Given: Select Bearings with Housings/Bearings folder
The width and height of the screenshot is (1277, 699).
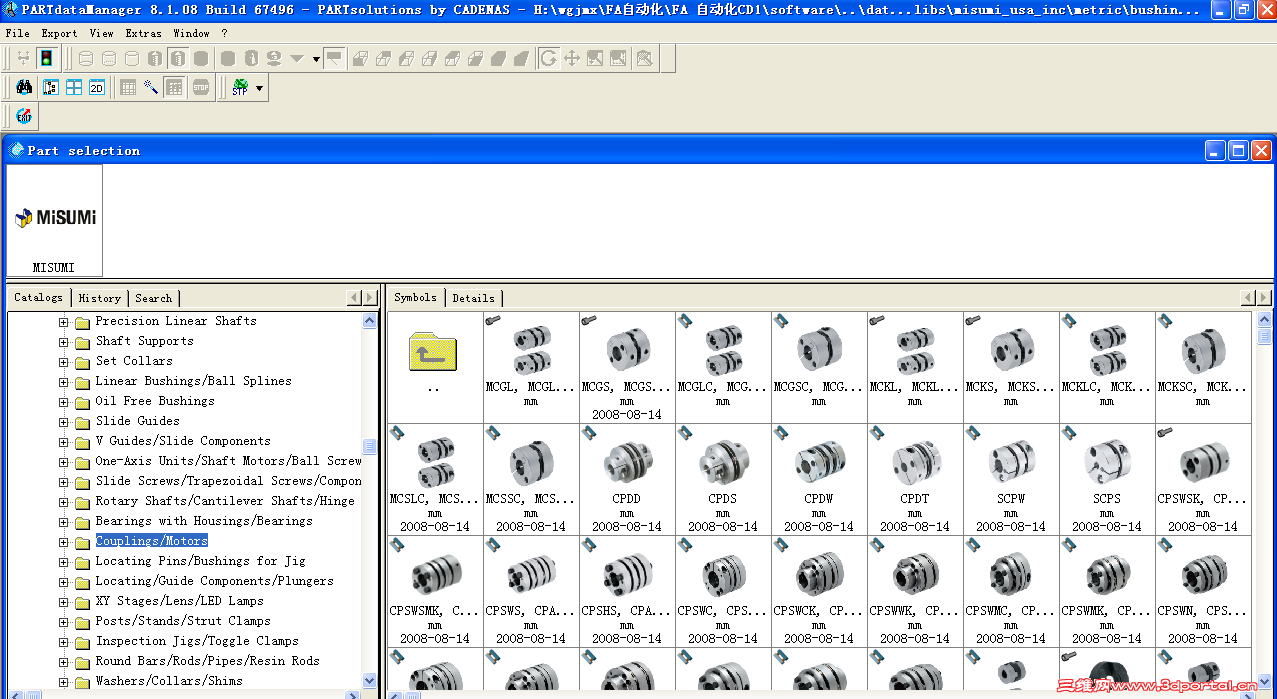Looking at the screenshot, I should pos(204,521).
